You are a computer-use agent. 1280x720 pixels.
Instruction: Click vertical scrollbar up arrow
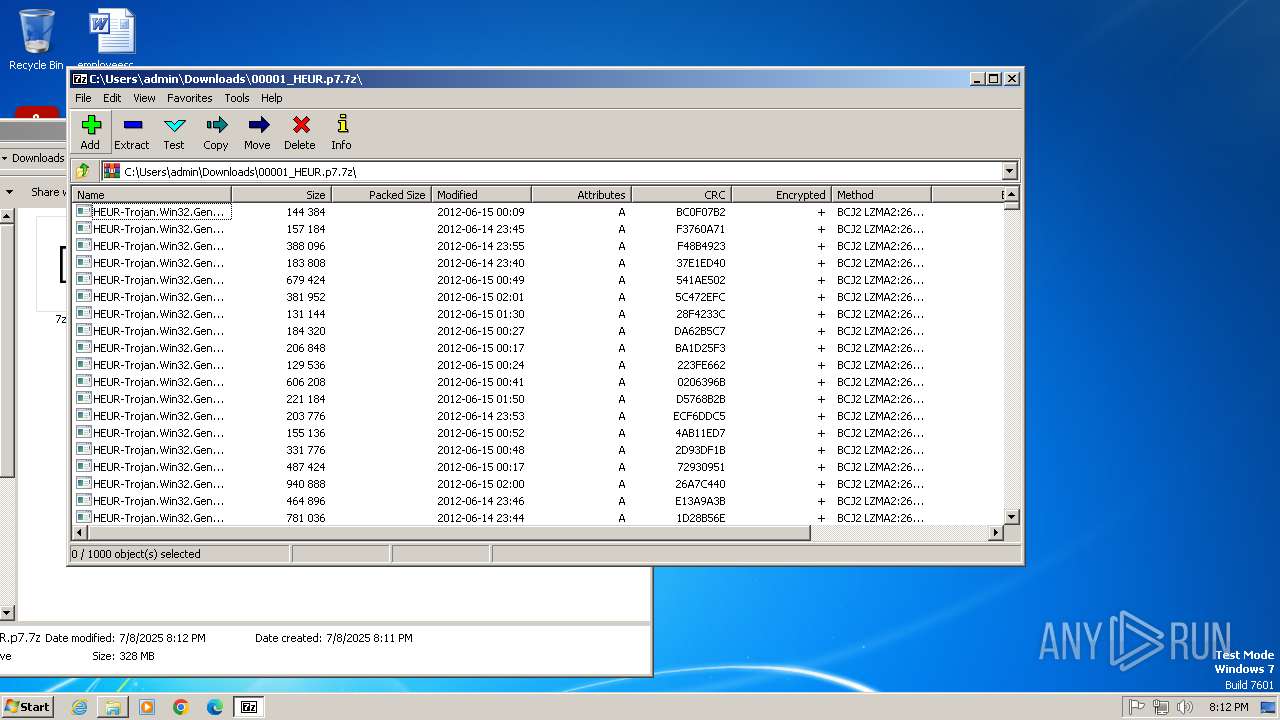(1011, 194)
